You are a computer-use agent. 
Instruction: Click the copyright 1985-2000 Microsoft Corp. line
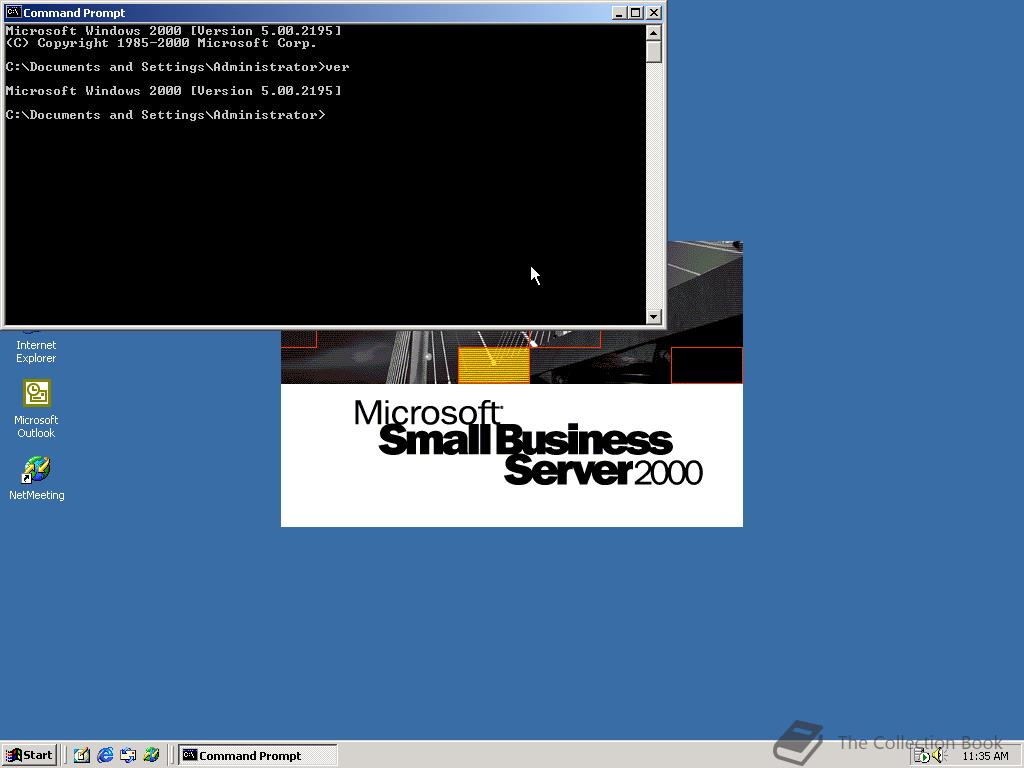click(161, 43)
